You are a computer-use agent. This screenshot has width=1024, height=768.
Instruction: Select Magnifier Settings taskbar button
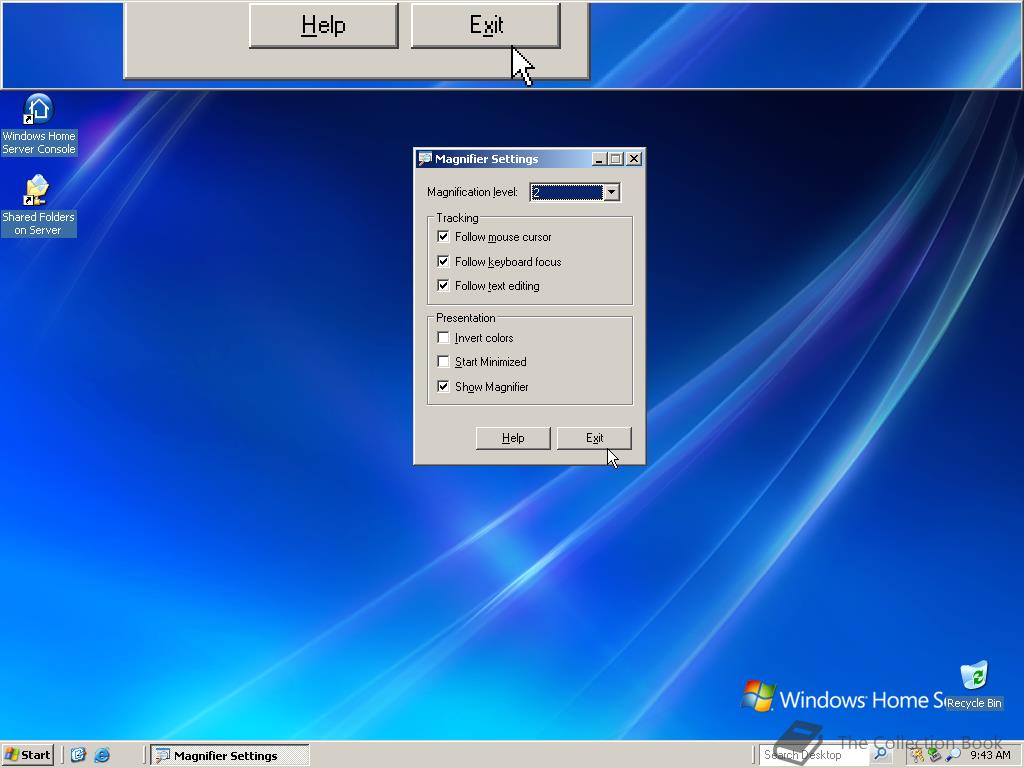click(x=229, y=755)
